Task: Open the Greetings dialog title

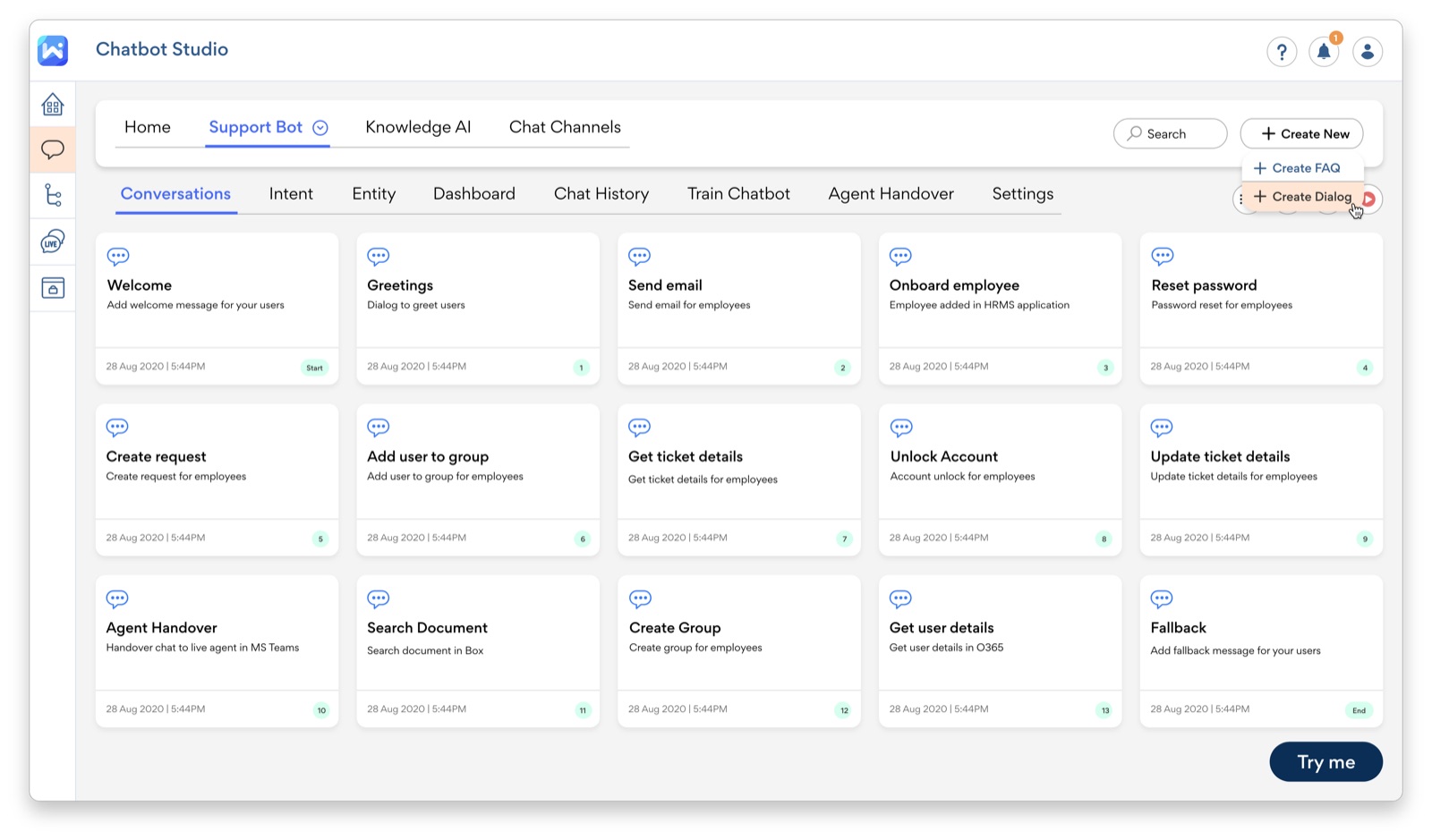Action: (400, 285)
